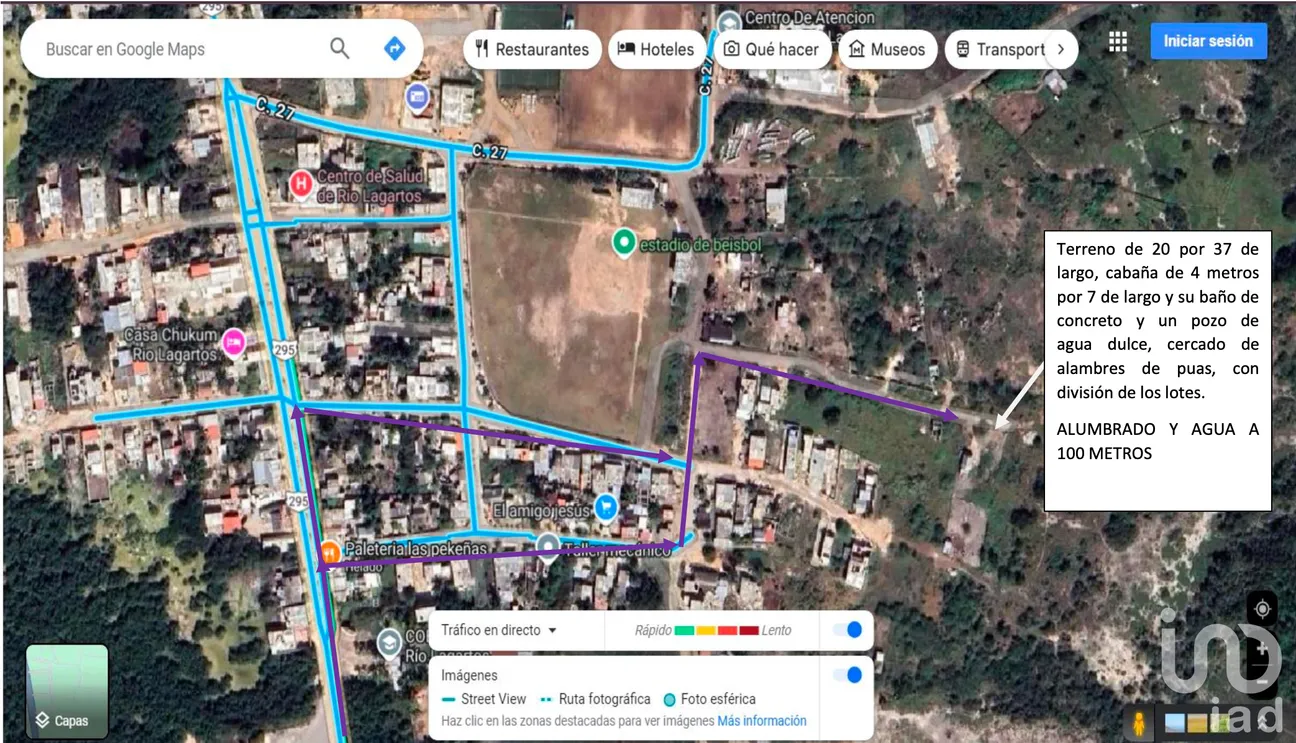
Task: Click the green pin of estadio de beisbol
Action: [624, 243]
